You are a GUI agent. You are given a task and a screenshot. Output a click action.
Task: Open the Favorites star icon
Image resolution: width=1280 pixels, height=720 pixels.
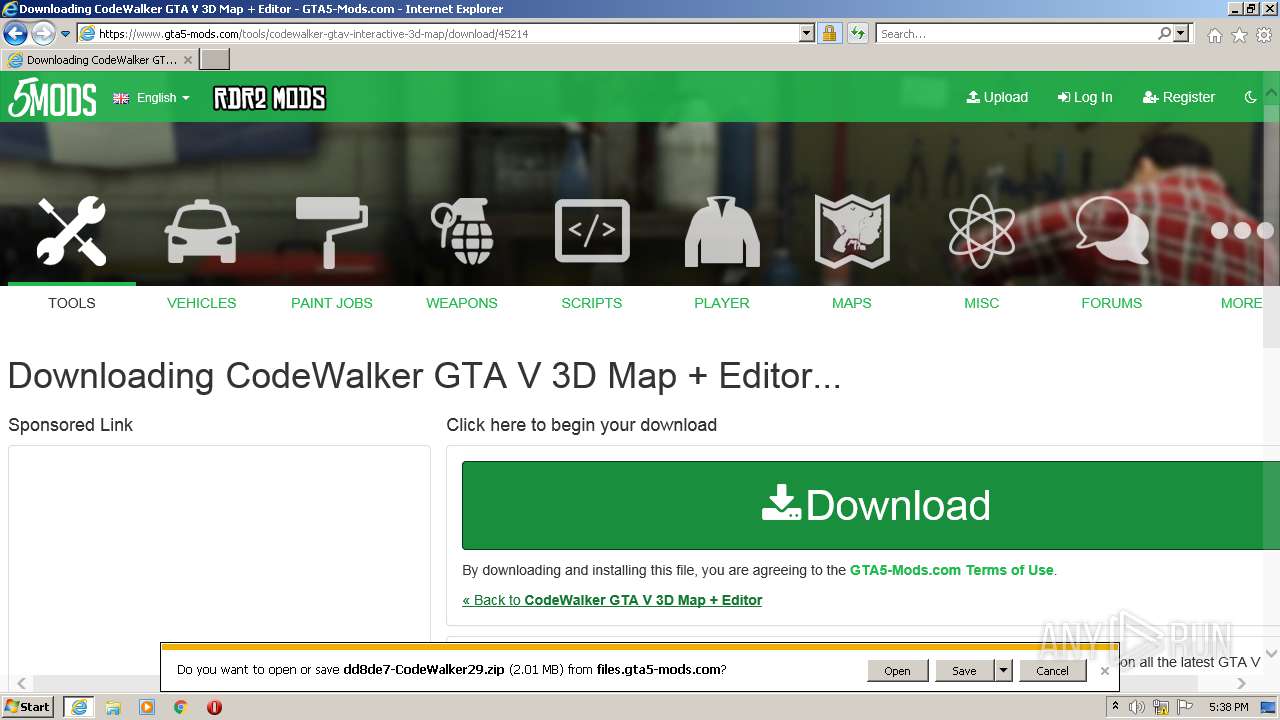click(x=1239, y=35)
